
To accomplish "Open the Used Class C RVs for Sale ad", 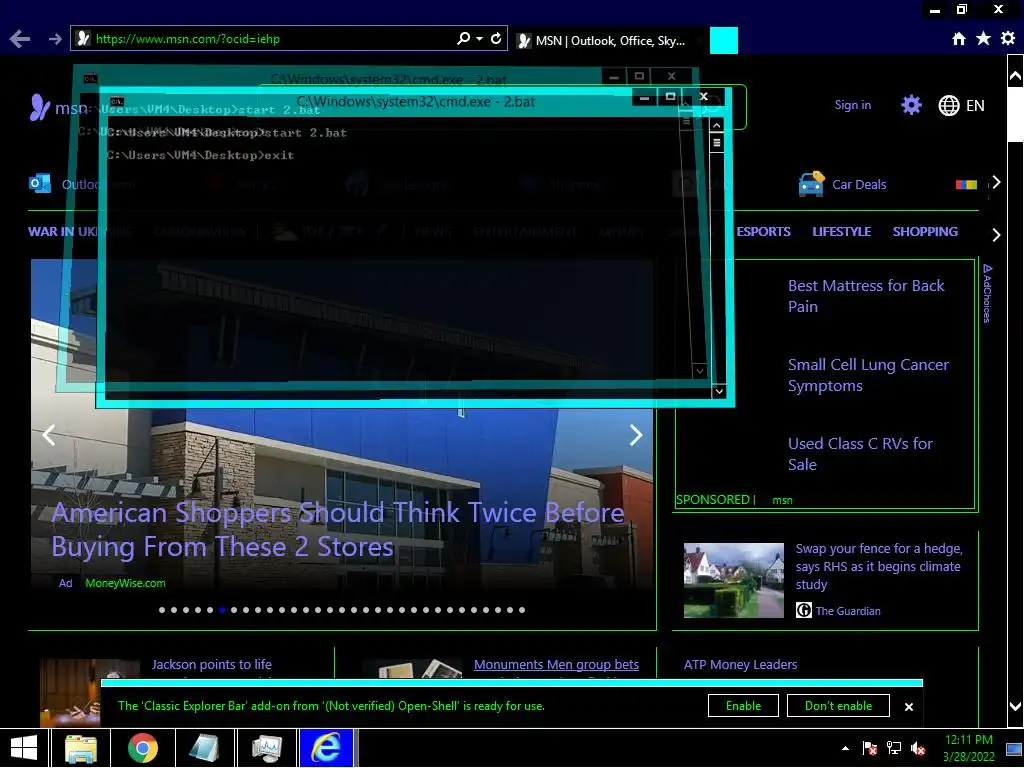I will point(860,454).
